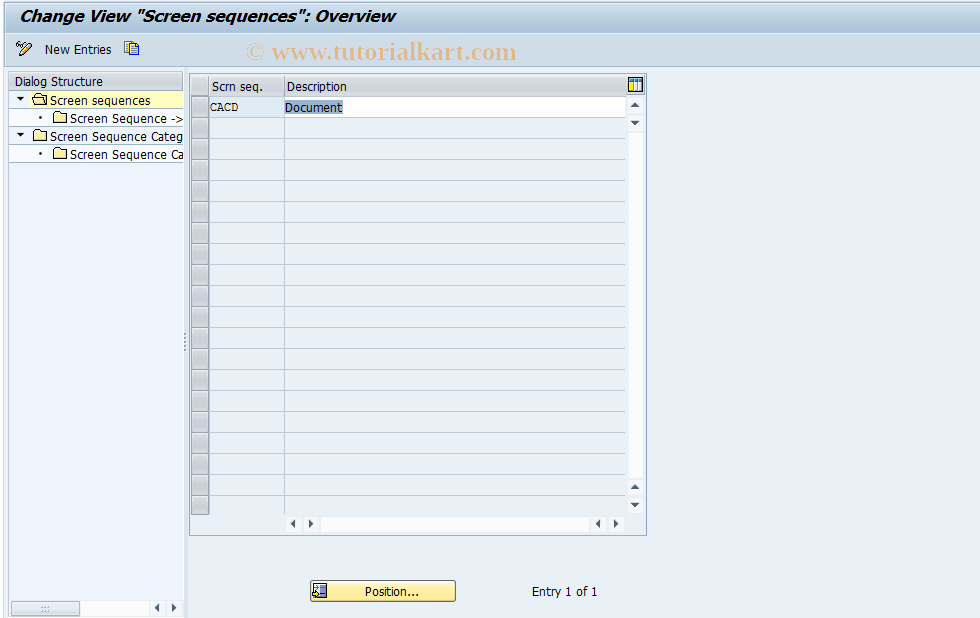This screenshot has width=980, height=618.
Task: Open the Screen Sequence Ca subfolder
Action: (x=118, y=154)
